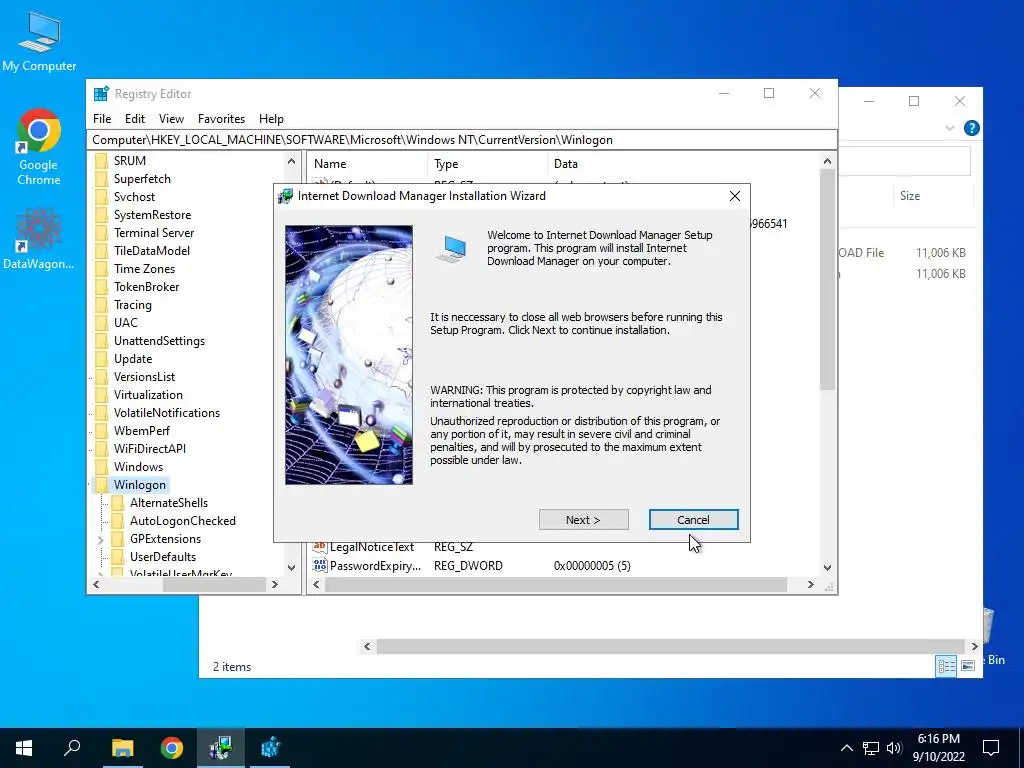The image size is (1024, 768).
Task: Switch Explorer to large icons view
Action: click(x=968, y=665)
